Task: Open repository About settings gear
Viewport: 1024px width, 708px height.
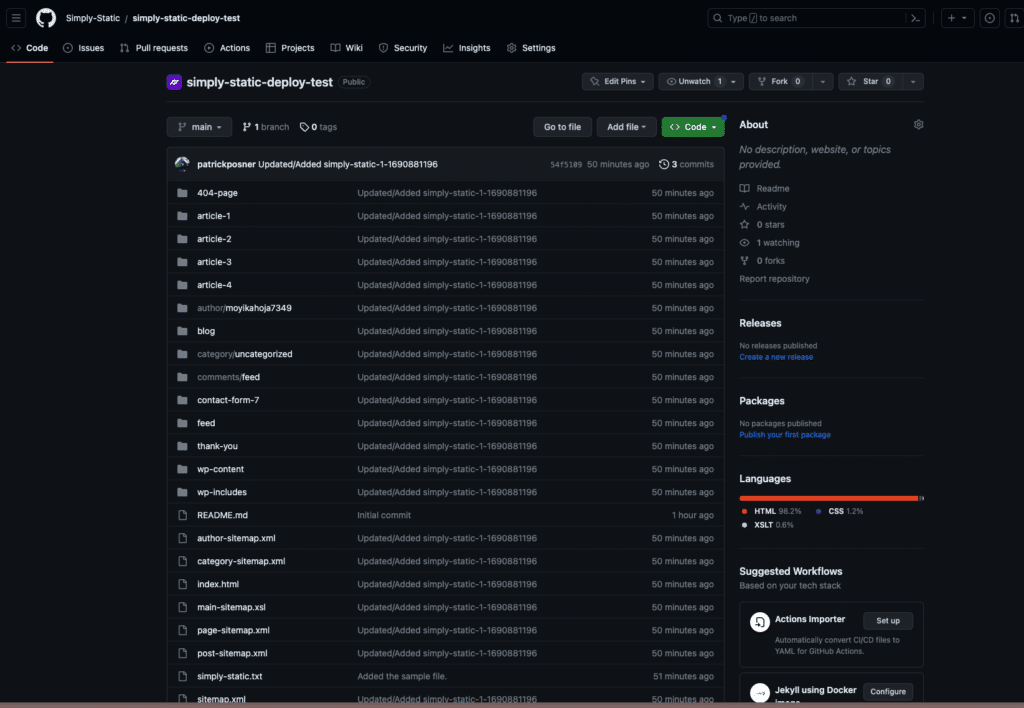Action: 918,125
